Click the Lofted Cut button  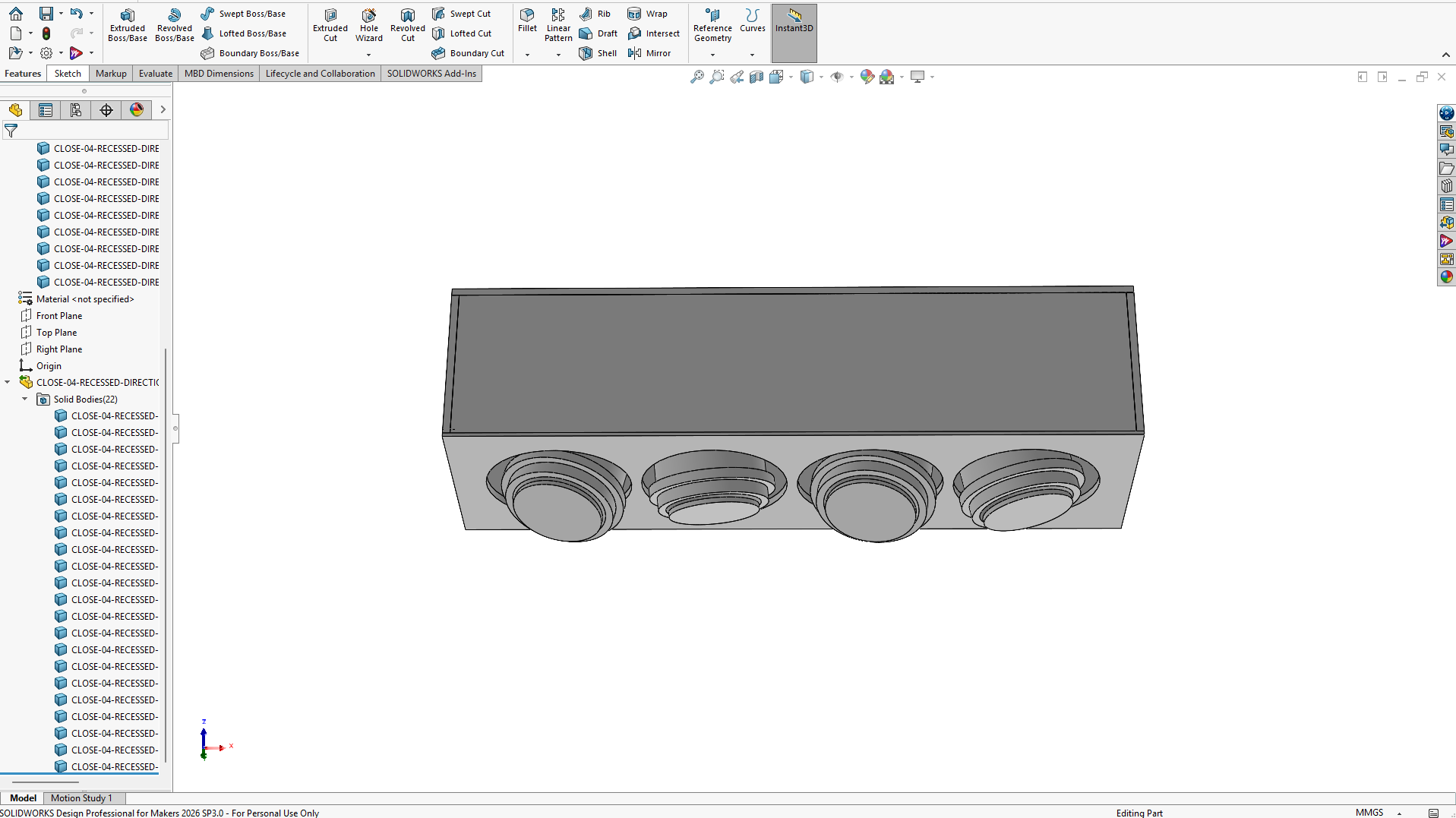tap(462, 33)
